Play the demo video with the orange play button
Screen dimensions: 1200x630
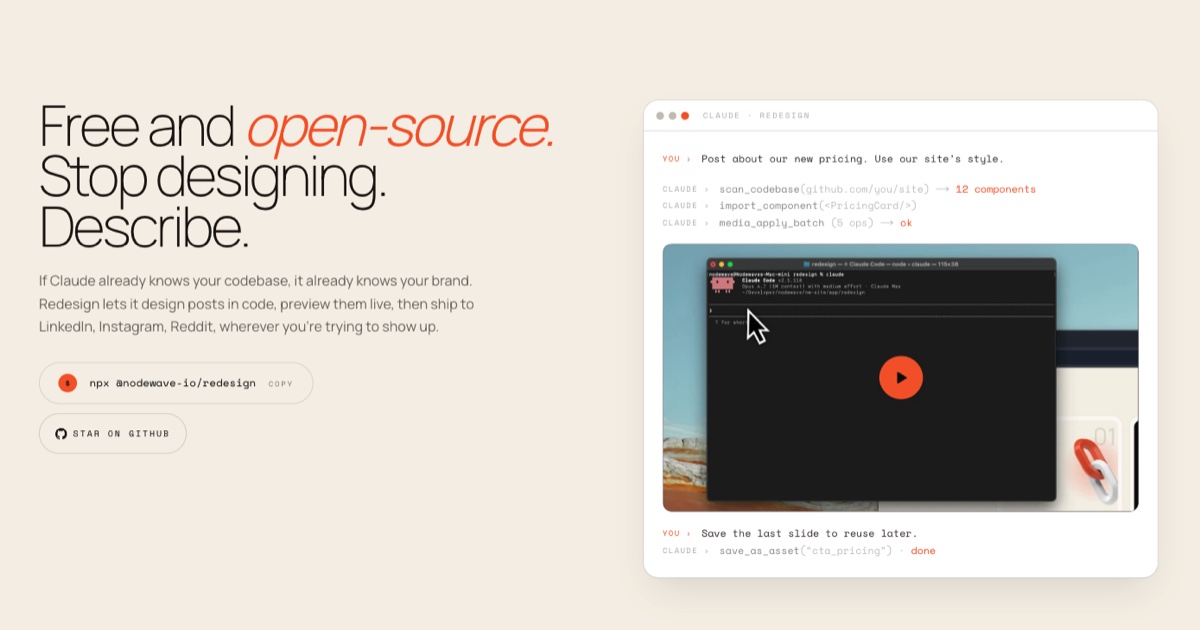[x=900, y=377]
